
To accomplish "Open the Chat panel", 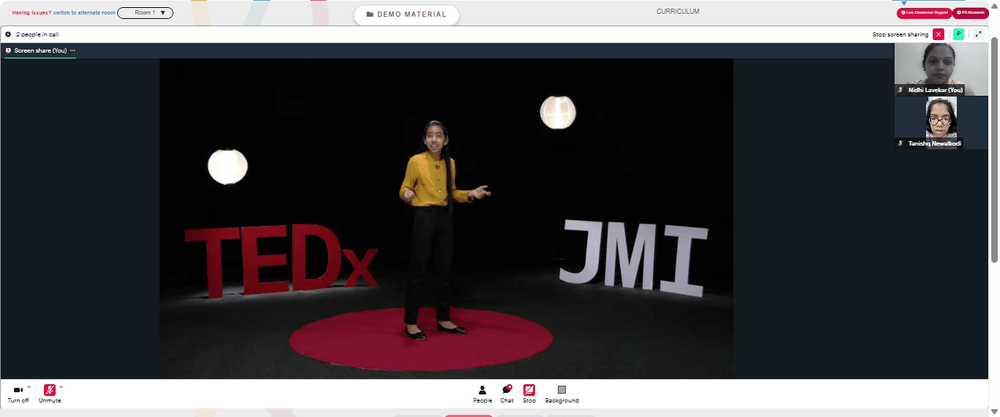I will point(506,394).
